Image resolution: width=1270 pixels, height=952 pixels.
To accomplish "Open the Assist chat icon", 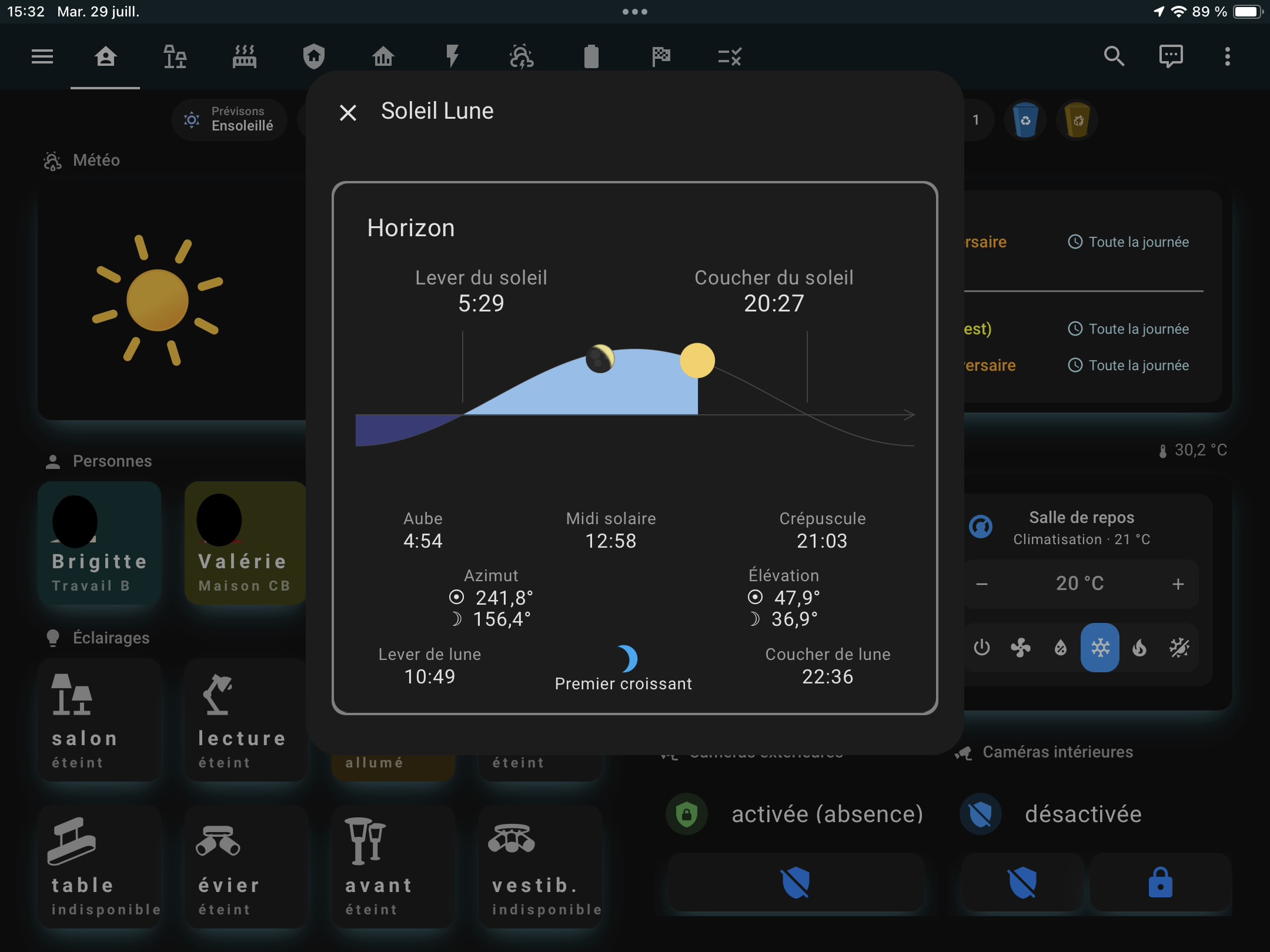I will [1171, 56].
